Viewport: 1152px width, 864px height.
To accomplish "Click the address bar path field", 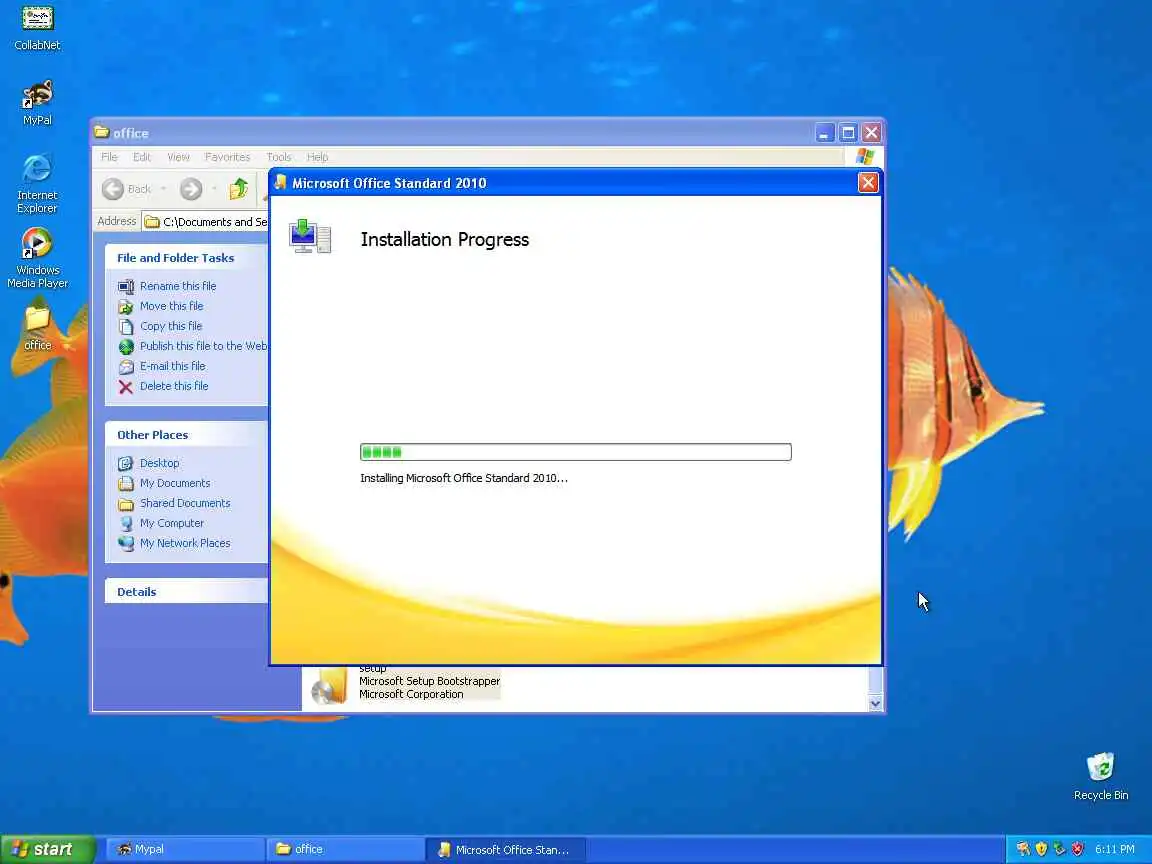I will [206, 222].
